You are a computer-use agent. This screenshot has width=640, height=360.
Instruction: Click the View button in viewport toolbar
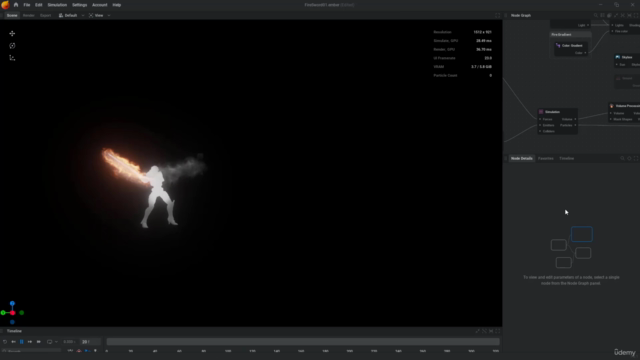pyautogui.click(x=96, y=16)
